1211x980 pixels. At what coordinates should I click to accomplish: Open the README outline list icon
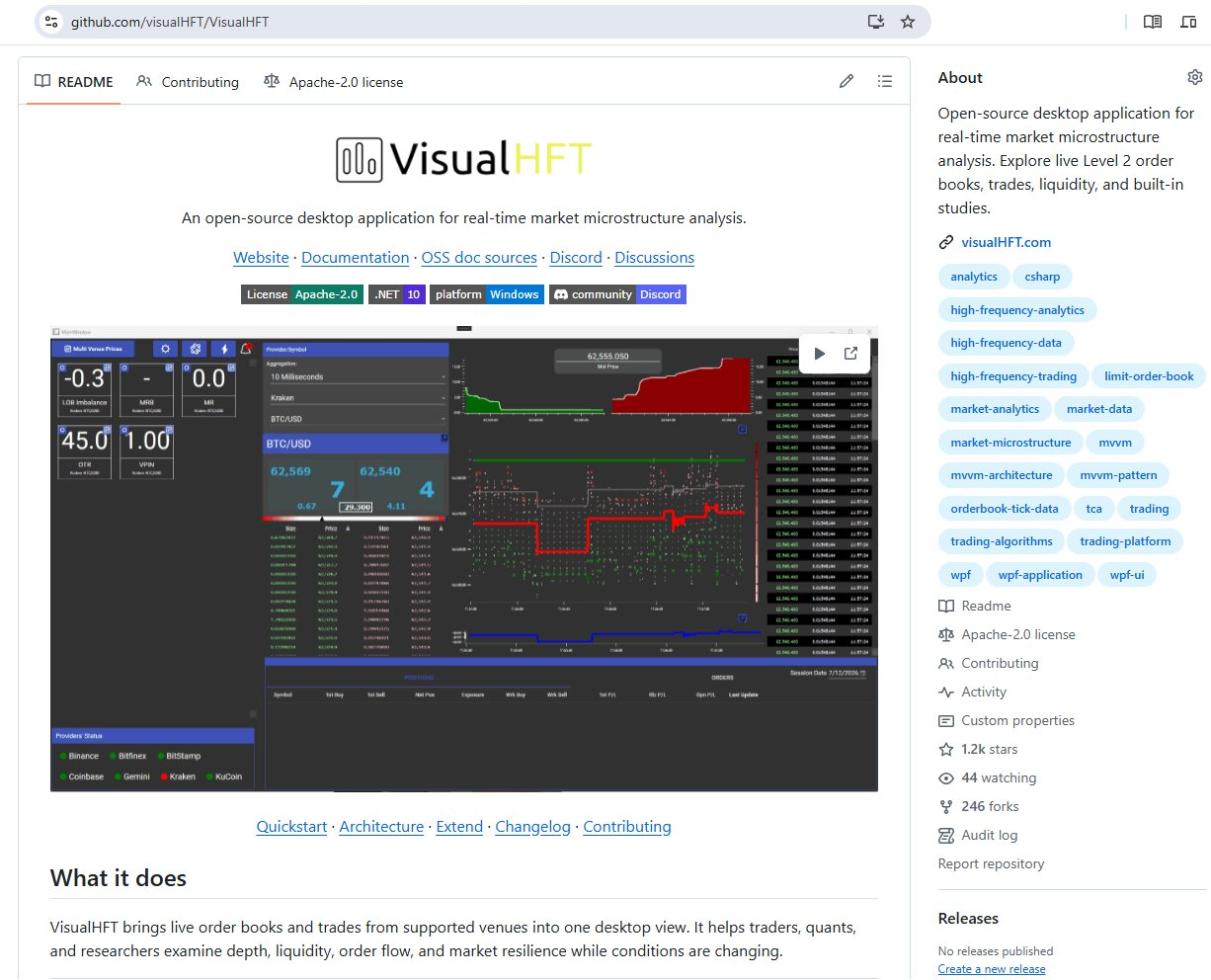pos(885,81)
